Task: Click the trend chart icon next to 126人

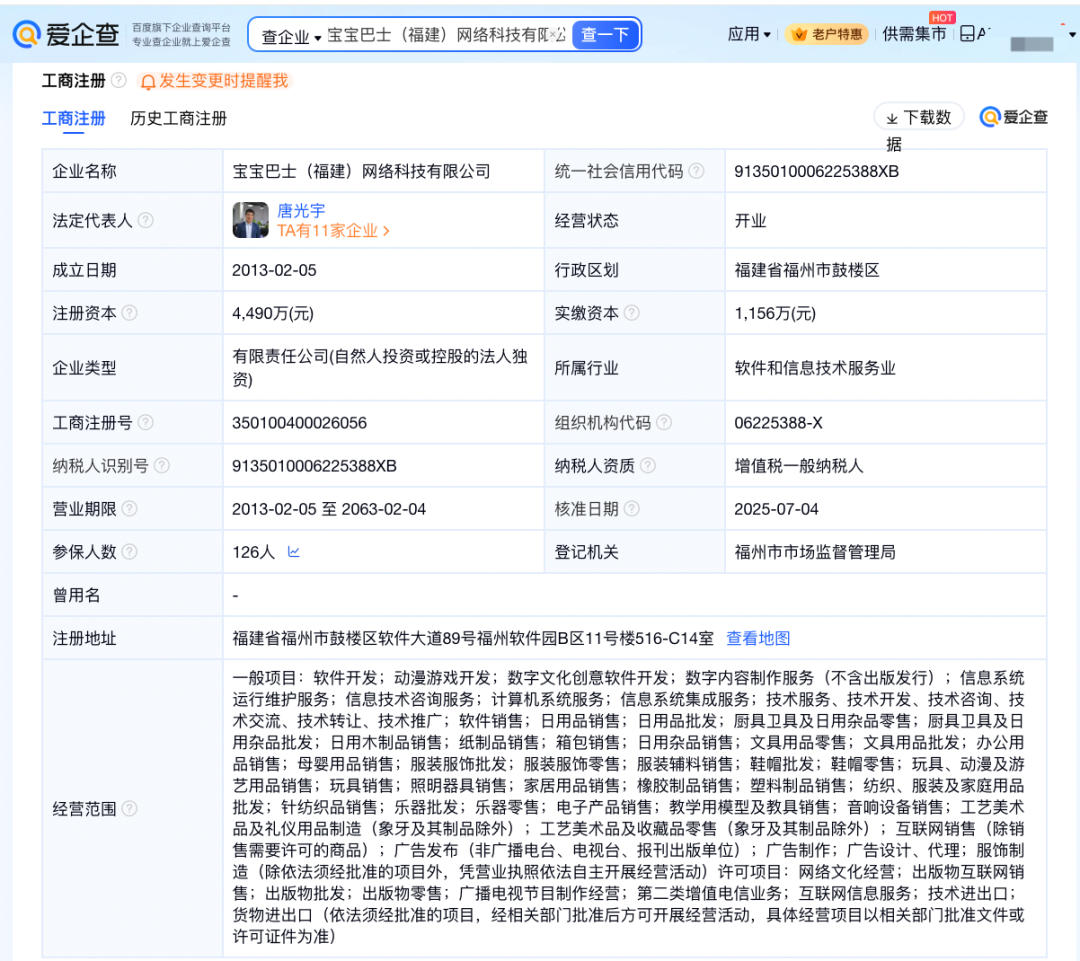Action: click(296, 551)
